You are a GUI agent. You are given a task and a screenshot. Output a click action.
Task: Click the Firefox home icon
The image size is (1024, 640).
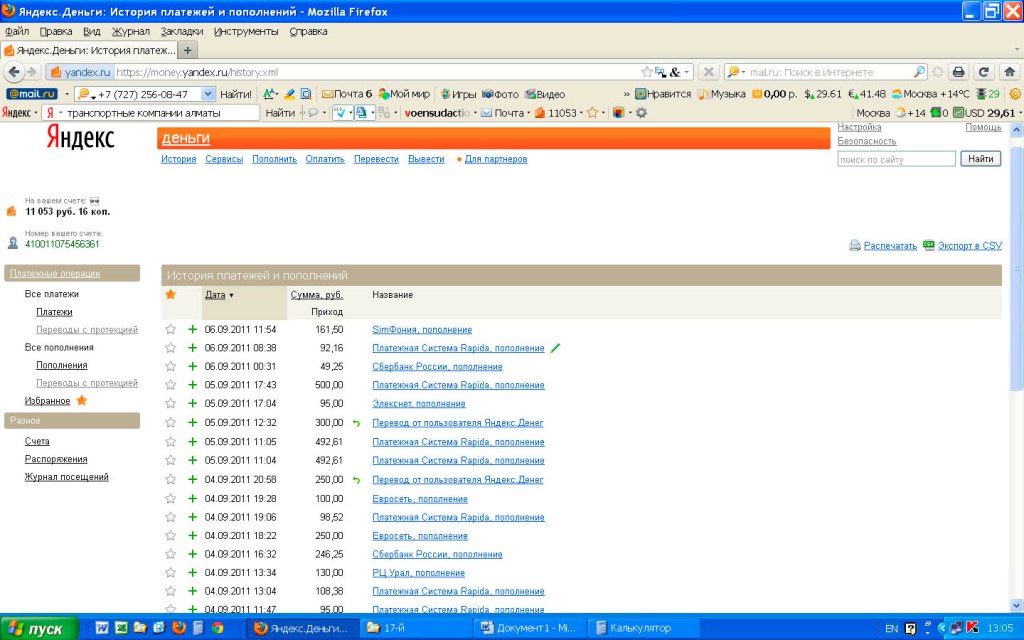tap(1009, 72)
